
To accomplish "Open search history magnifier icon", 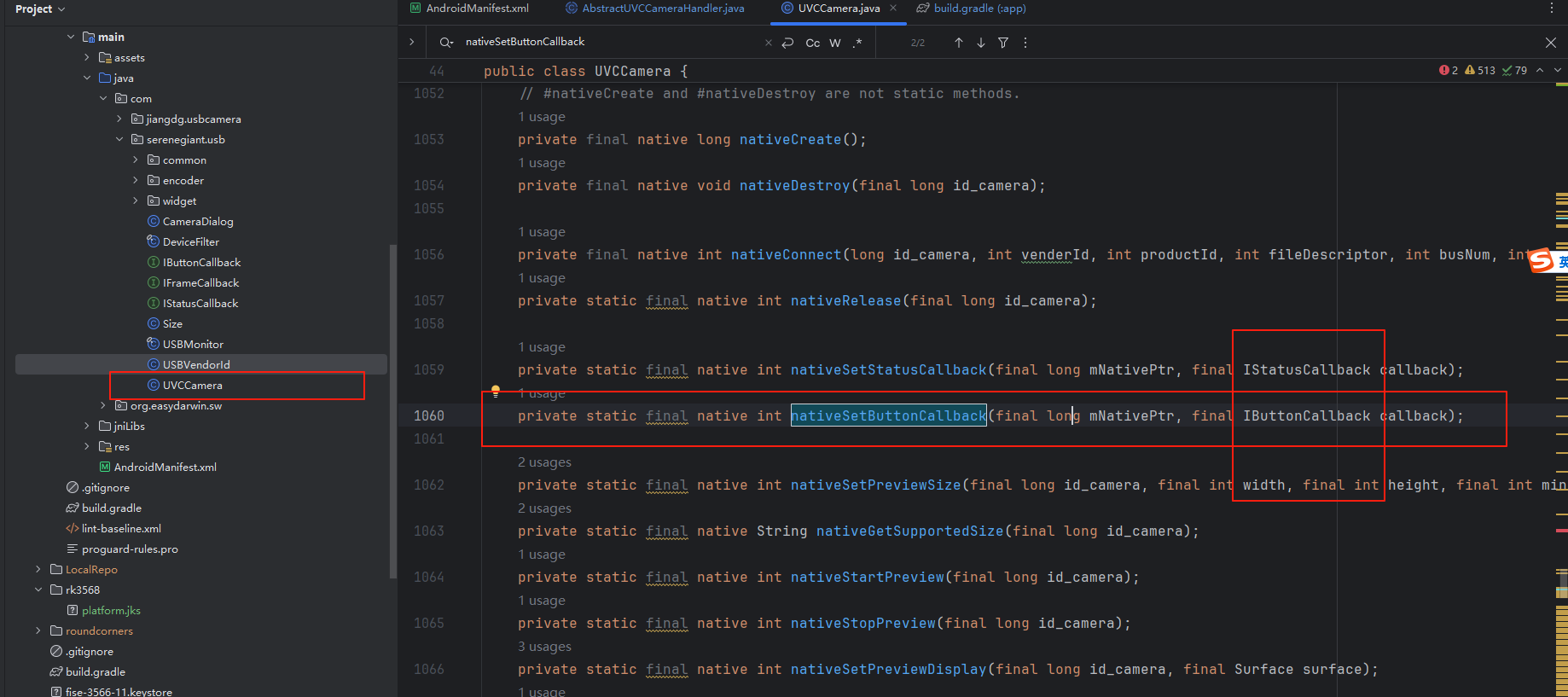I will coord(446,42).
